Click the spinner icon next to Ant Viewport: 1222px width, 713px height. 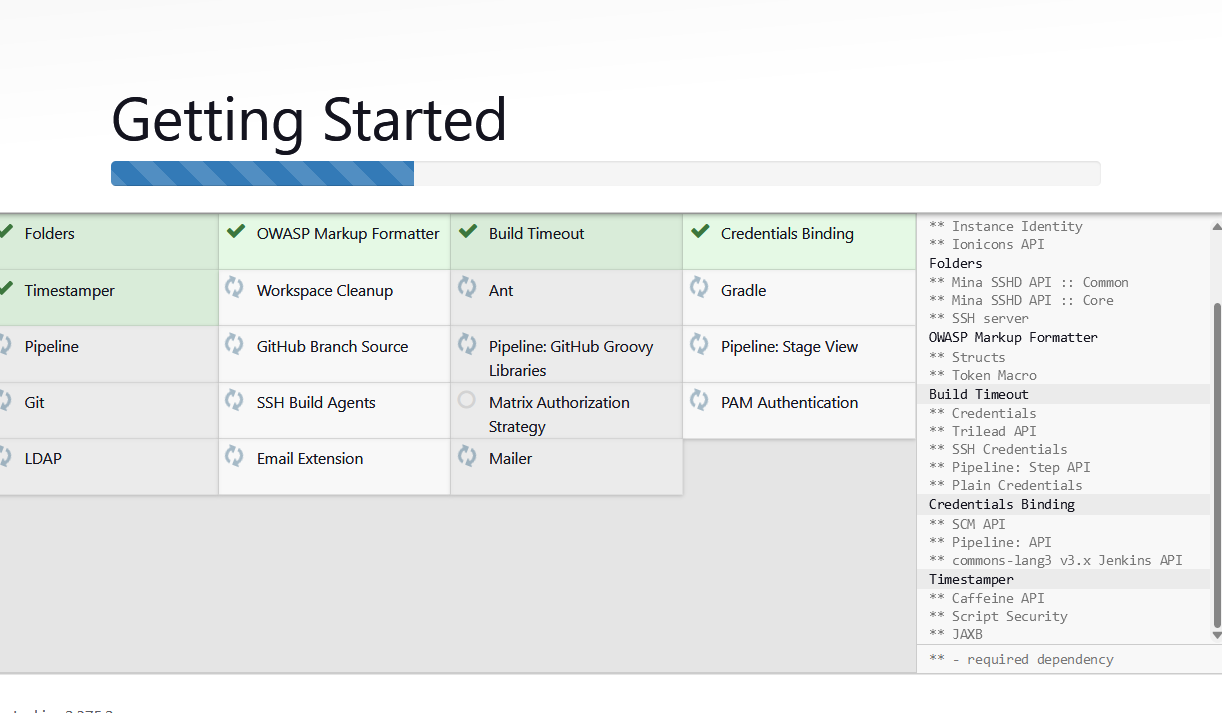click(467, 289)
